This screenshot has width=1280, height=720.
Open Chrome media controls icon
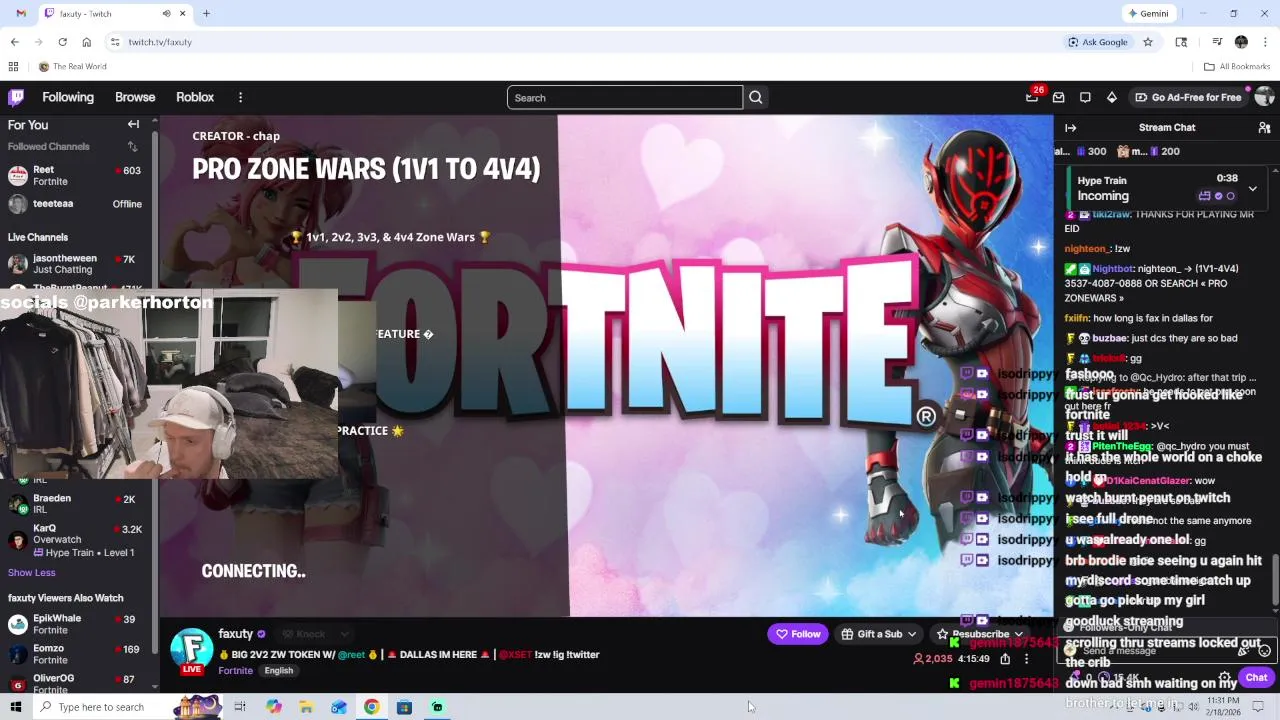(1217, 42)
